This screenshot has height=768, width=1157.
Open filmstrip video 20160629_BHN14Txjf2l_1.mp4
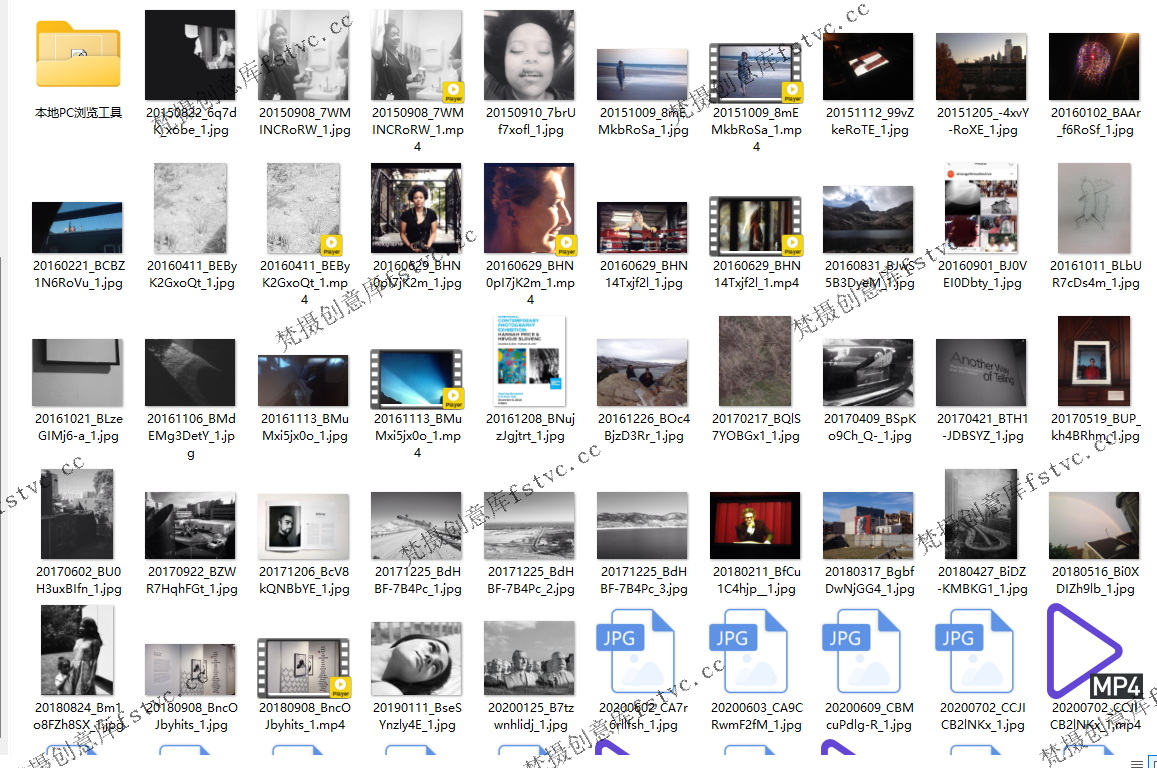(x=756, y=226)
